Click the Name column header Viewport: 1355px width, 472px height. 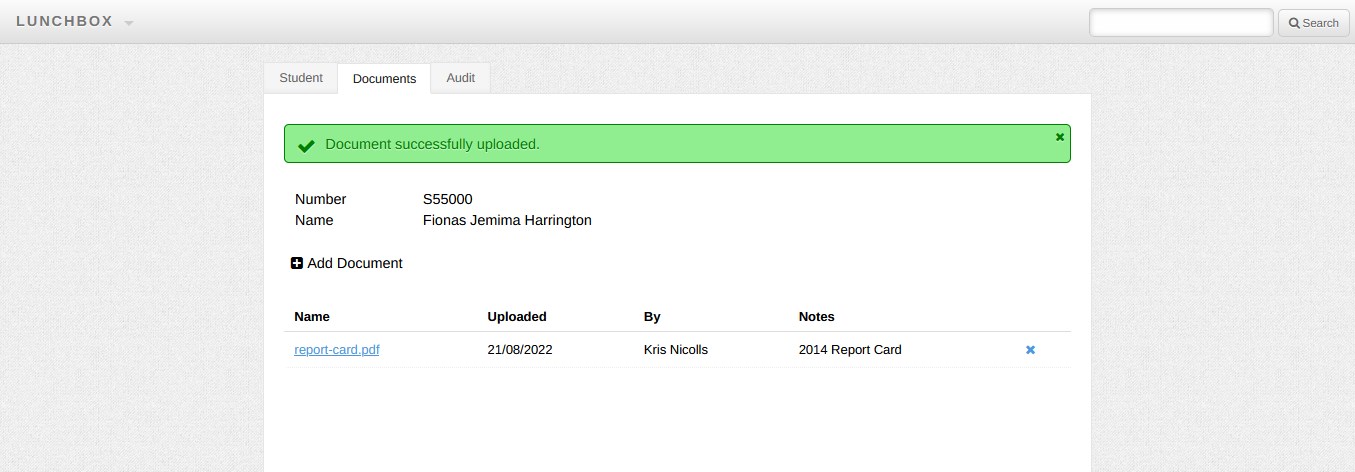312,317
